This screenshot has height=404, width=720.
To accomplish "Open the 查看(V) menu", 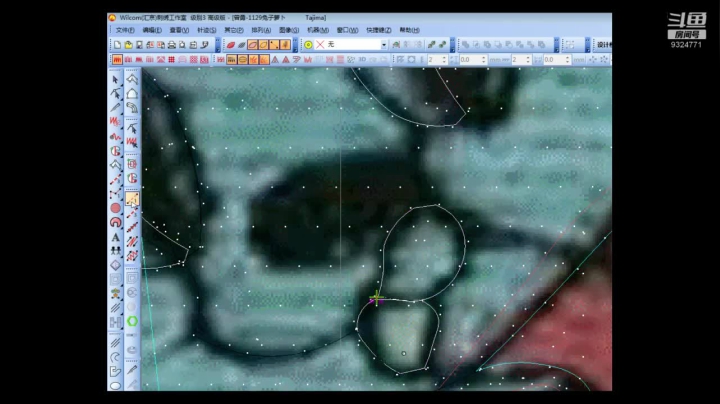I will (179, 30).
